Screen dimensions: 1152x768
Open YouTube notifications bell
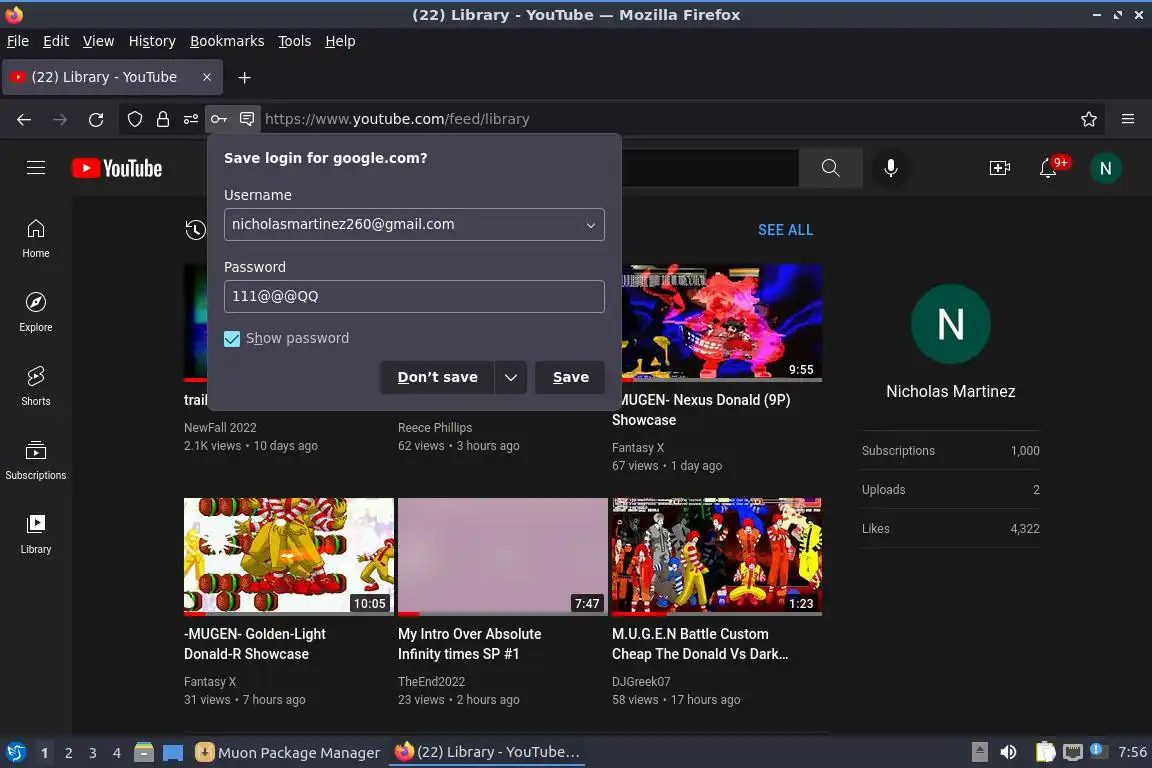1048,168
